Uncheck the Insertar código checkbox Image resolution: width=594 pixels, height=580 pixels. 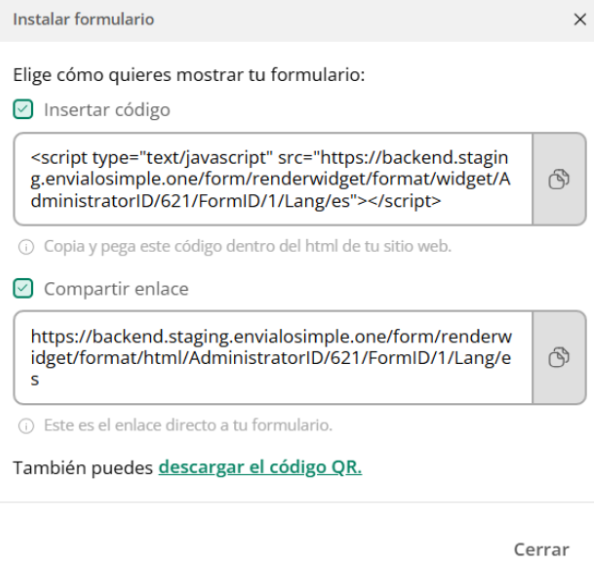click(x=23, y=109)
